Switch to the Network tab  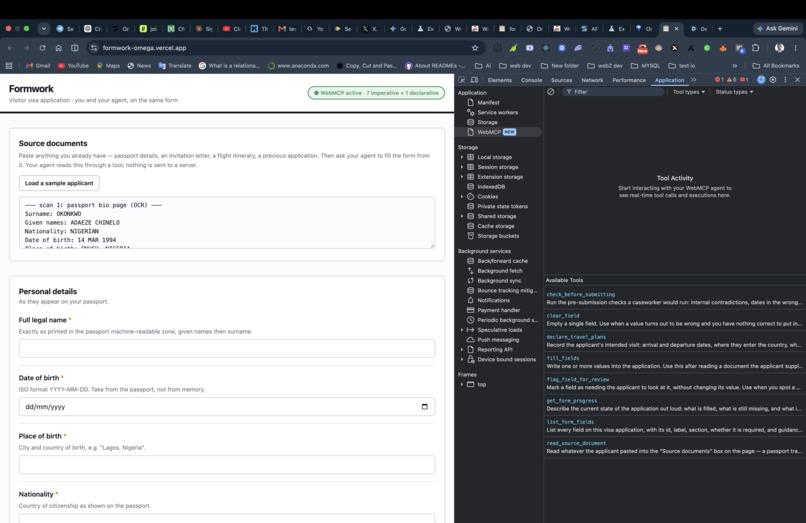coord(592,80)
